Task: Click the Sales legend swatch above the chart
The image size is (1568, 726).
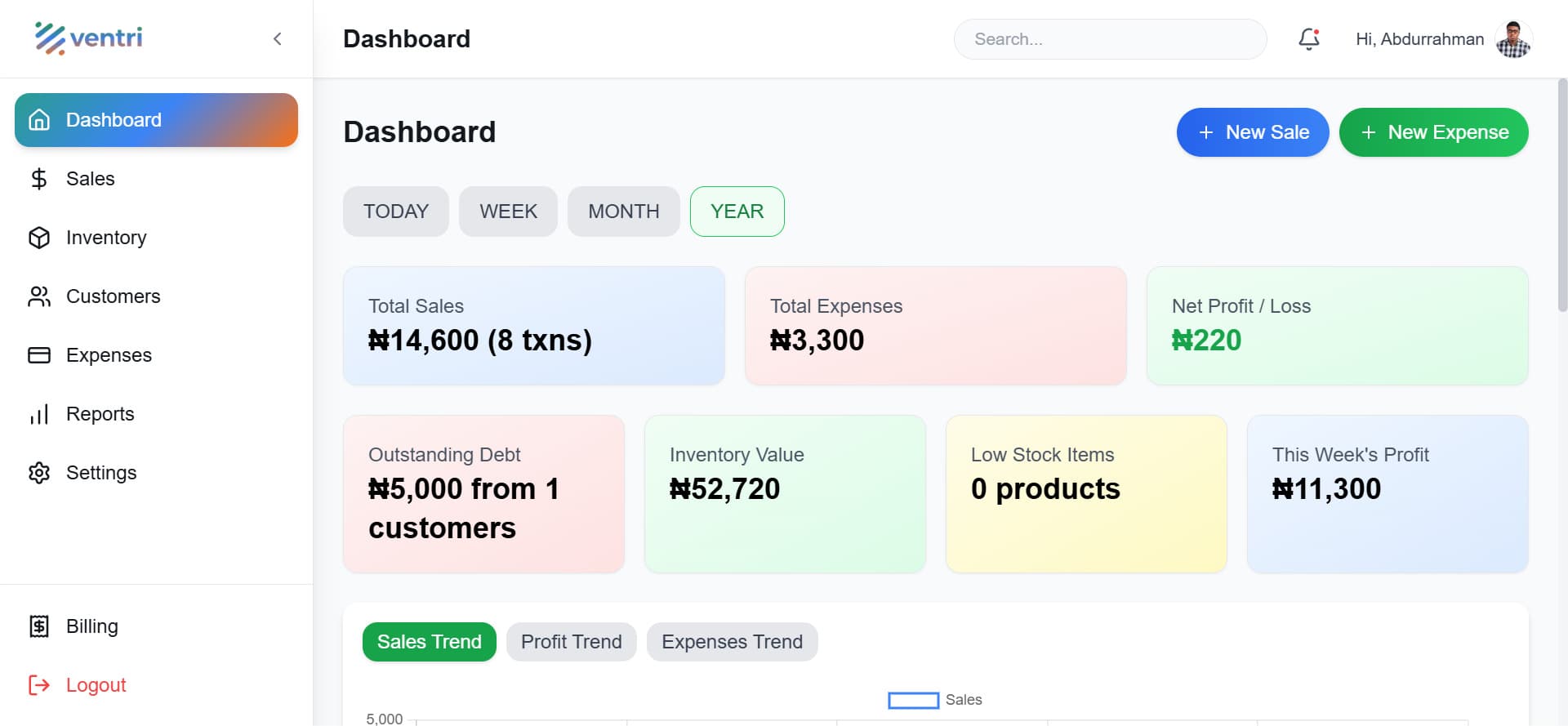Action: (913, 700)
